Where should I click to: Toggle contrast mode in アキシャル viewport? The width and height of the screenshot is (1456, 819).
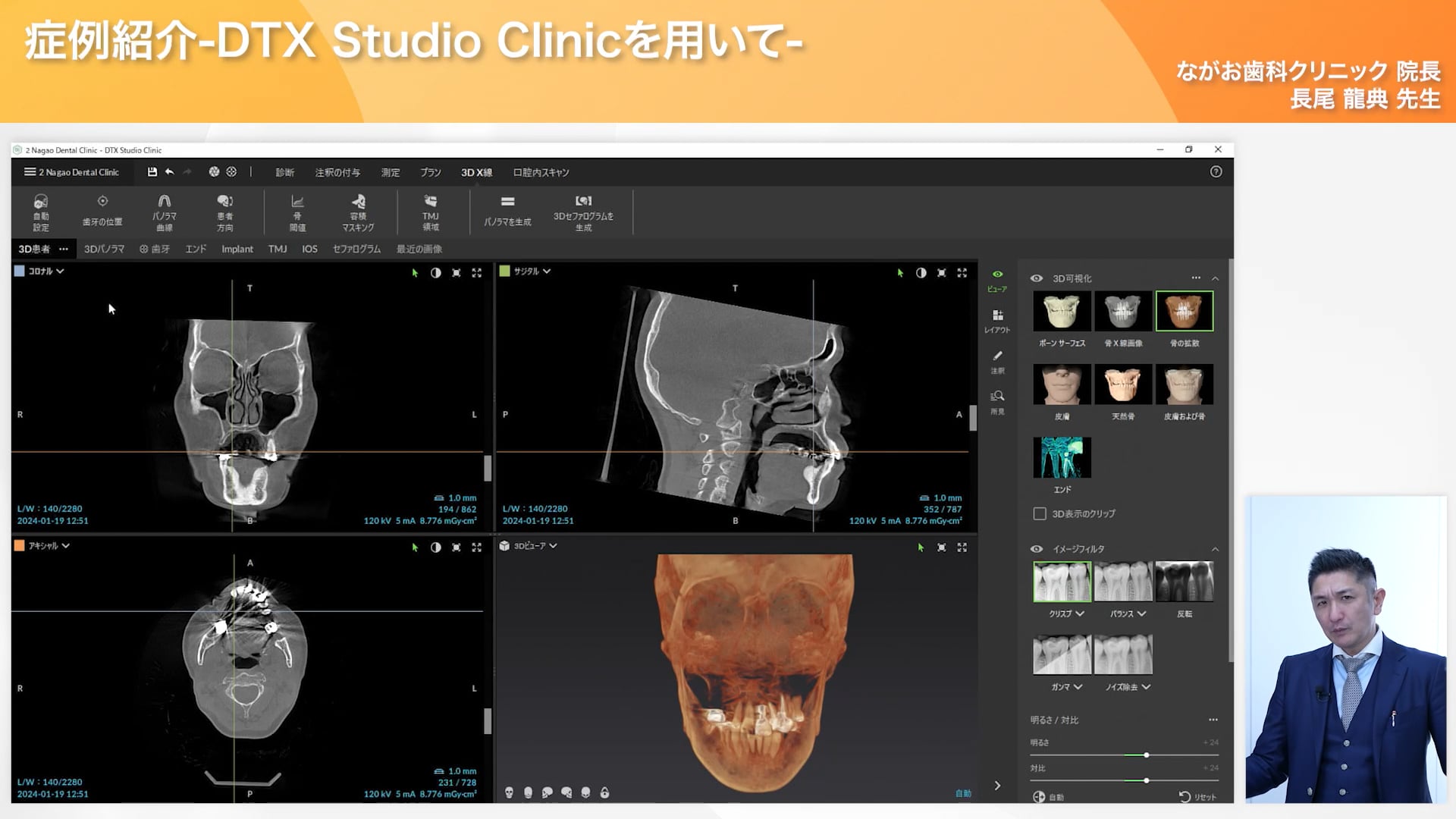click(x=435, y=548)
